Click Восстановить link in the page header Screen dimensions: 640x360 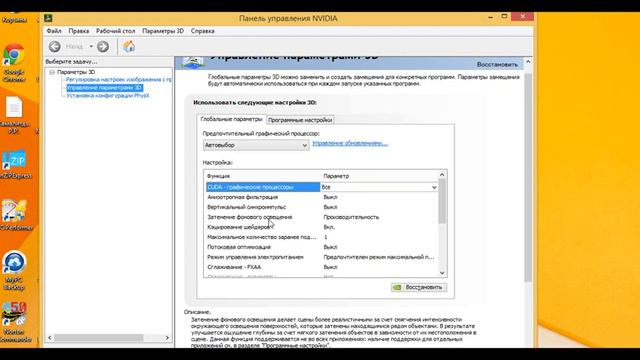pos(497,64)
